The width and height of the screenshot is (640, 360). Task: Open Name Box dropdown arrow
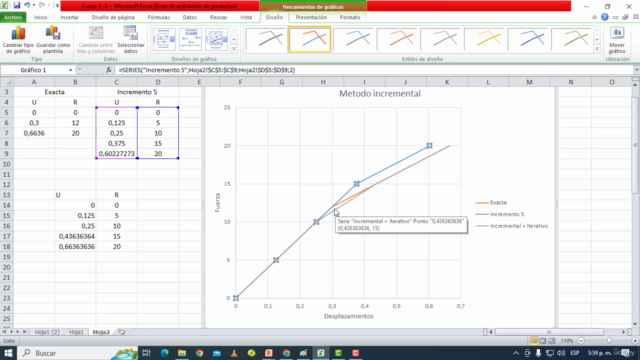pos(70,70)
